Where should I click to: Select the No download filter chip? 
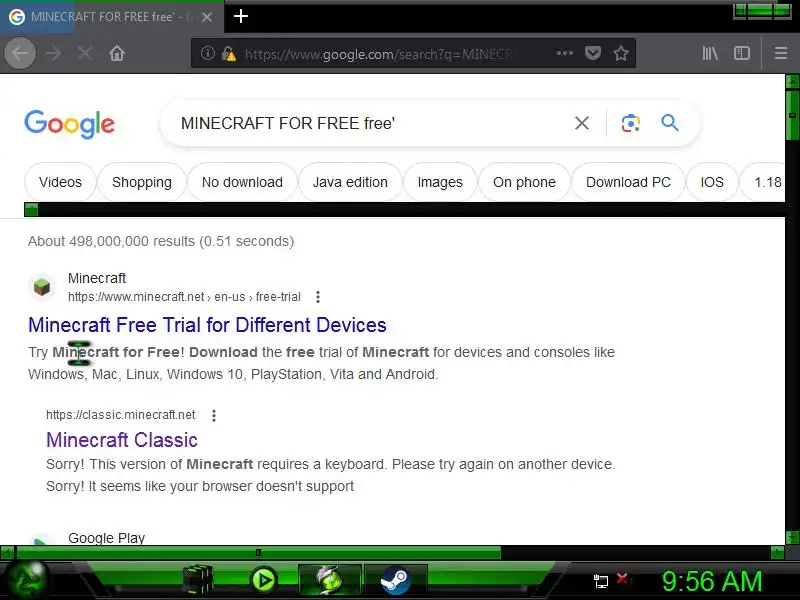tap(242, 182)
